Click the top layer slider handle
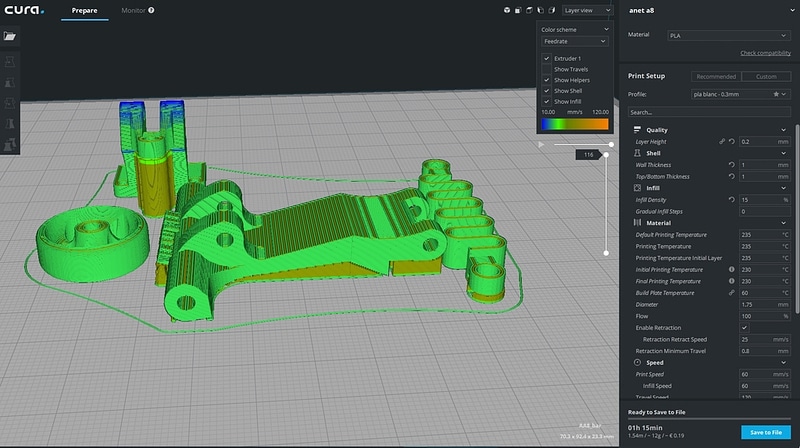 pos(606,155)
